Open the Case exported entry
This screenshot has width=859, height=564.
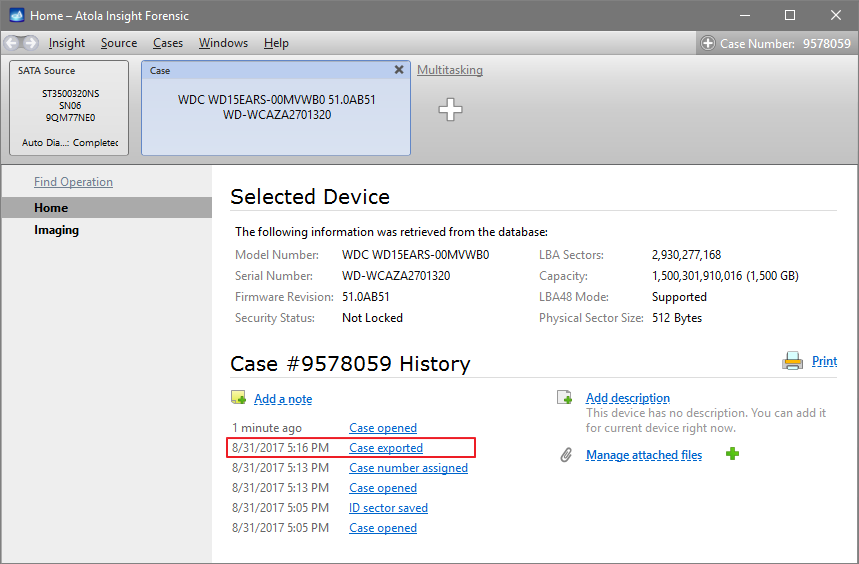[x=386, y=448]
